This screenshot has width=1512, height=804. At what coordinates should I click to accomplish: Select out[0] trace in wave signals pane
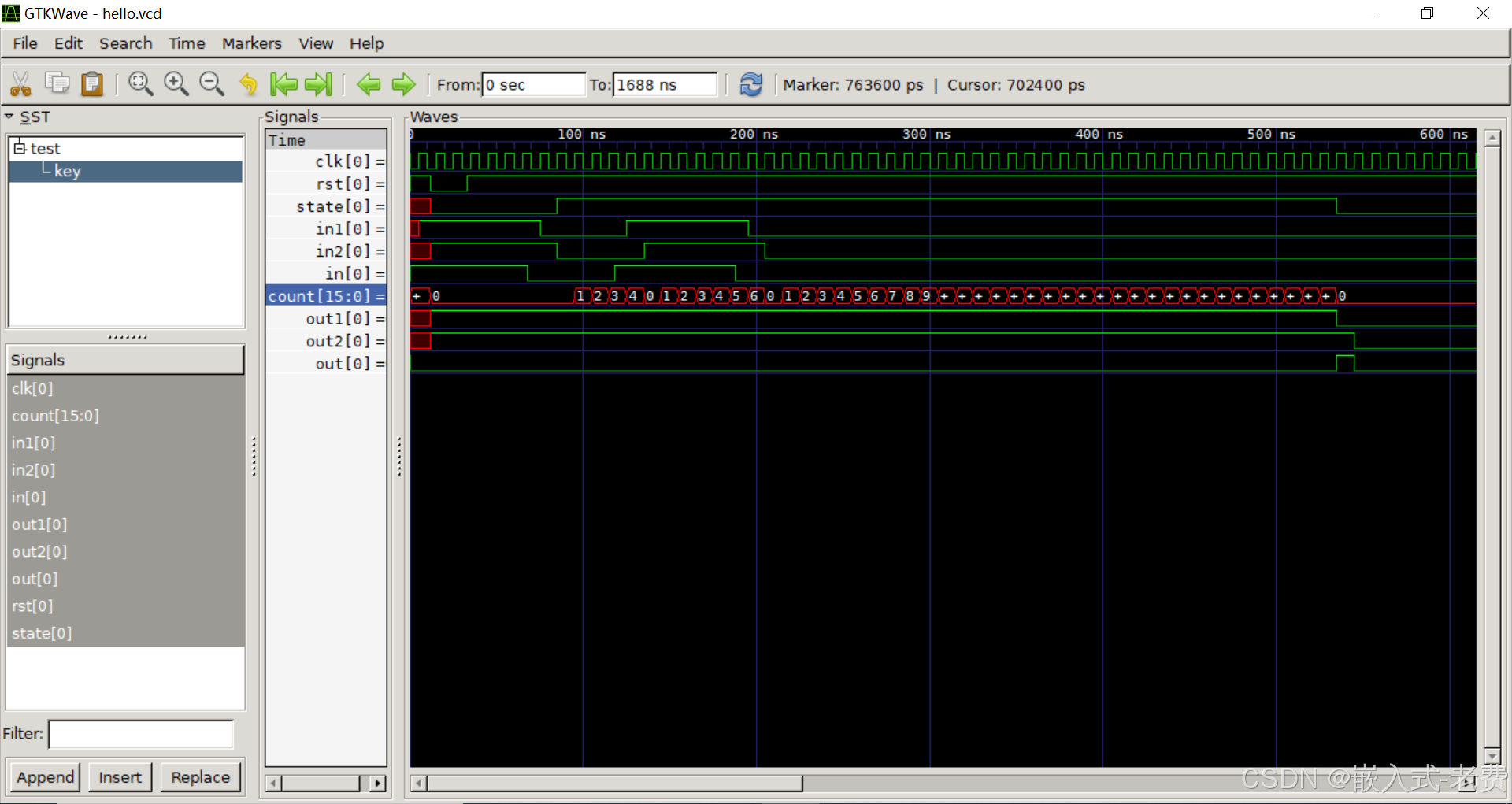(326, 363)
